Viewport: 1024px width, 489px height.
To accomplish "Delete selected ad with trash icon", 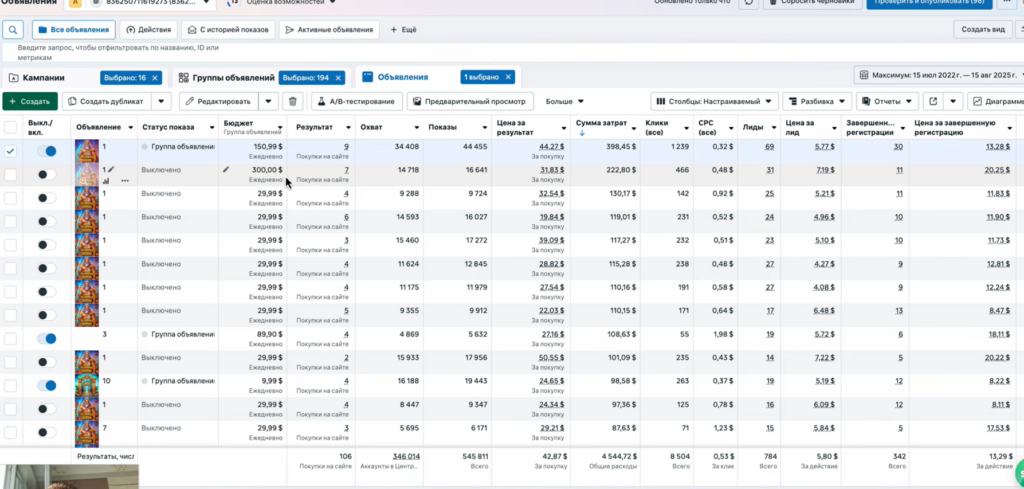I will (293, 101).
